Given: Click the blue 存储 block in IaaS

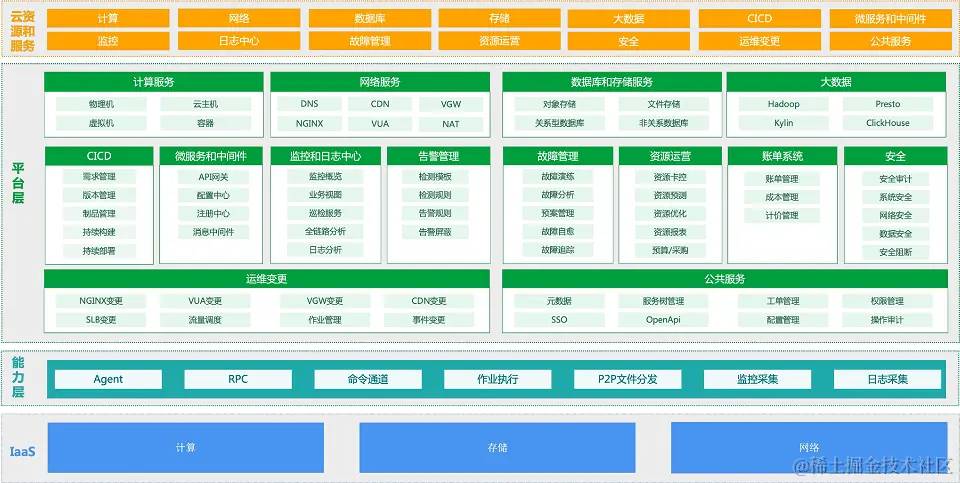Looking at the screenshot, I should pyautogui.click(x=497, y=447).
